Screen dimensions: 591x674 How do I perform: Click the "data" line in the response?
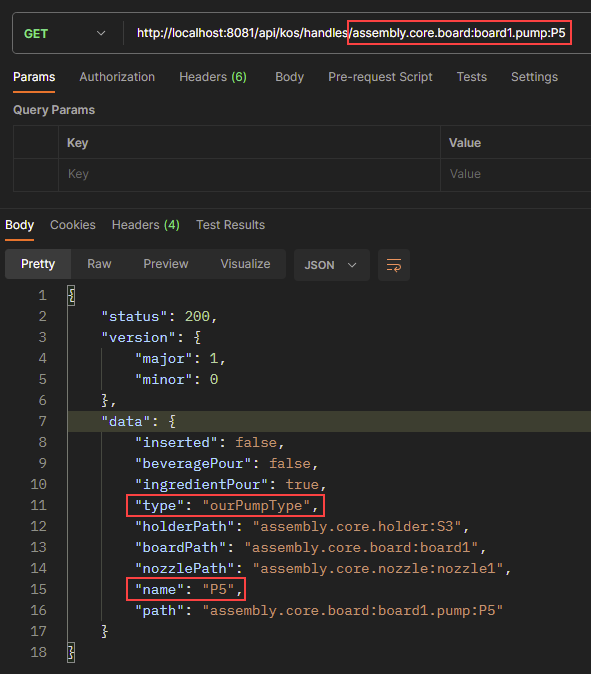pyautogui.click(x=138, y=422)
